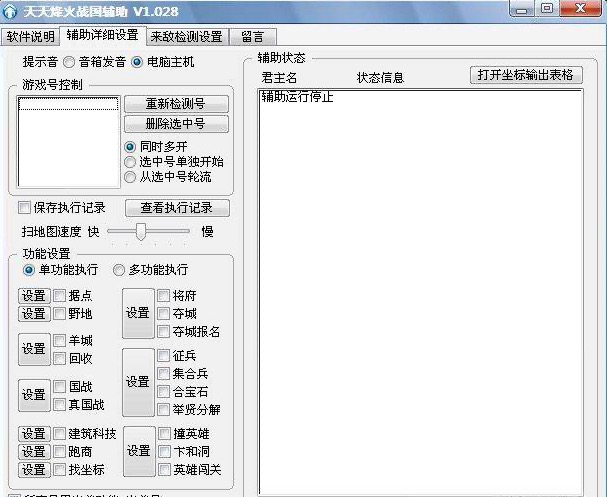Viewport: 607px width, 497px height.
Task: Click the 删除选中号 button
Action: click(x=176, y=124)
